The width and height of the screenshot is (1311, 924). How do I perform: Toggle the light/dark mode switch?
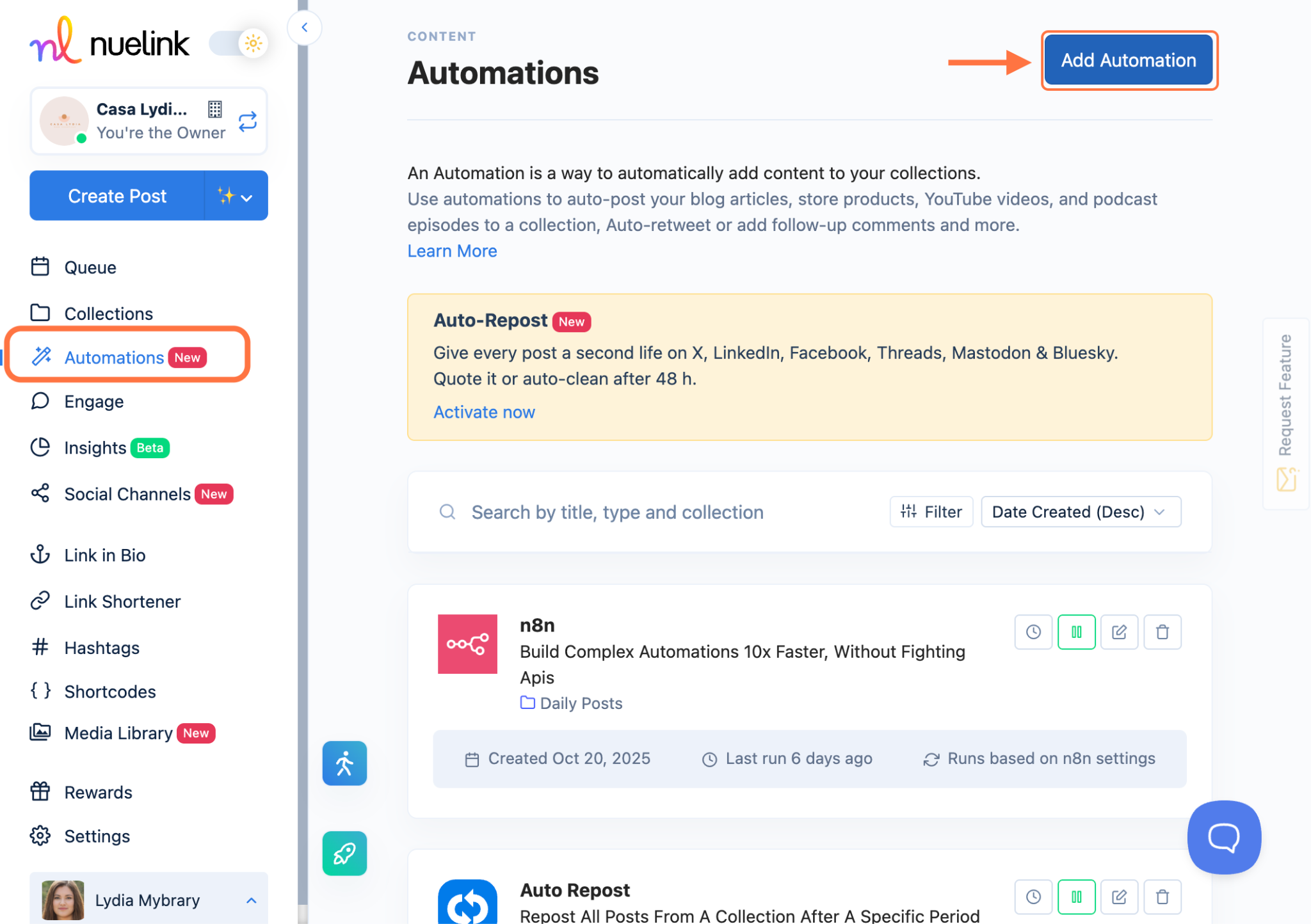pos(239,44)
